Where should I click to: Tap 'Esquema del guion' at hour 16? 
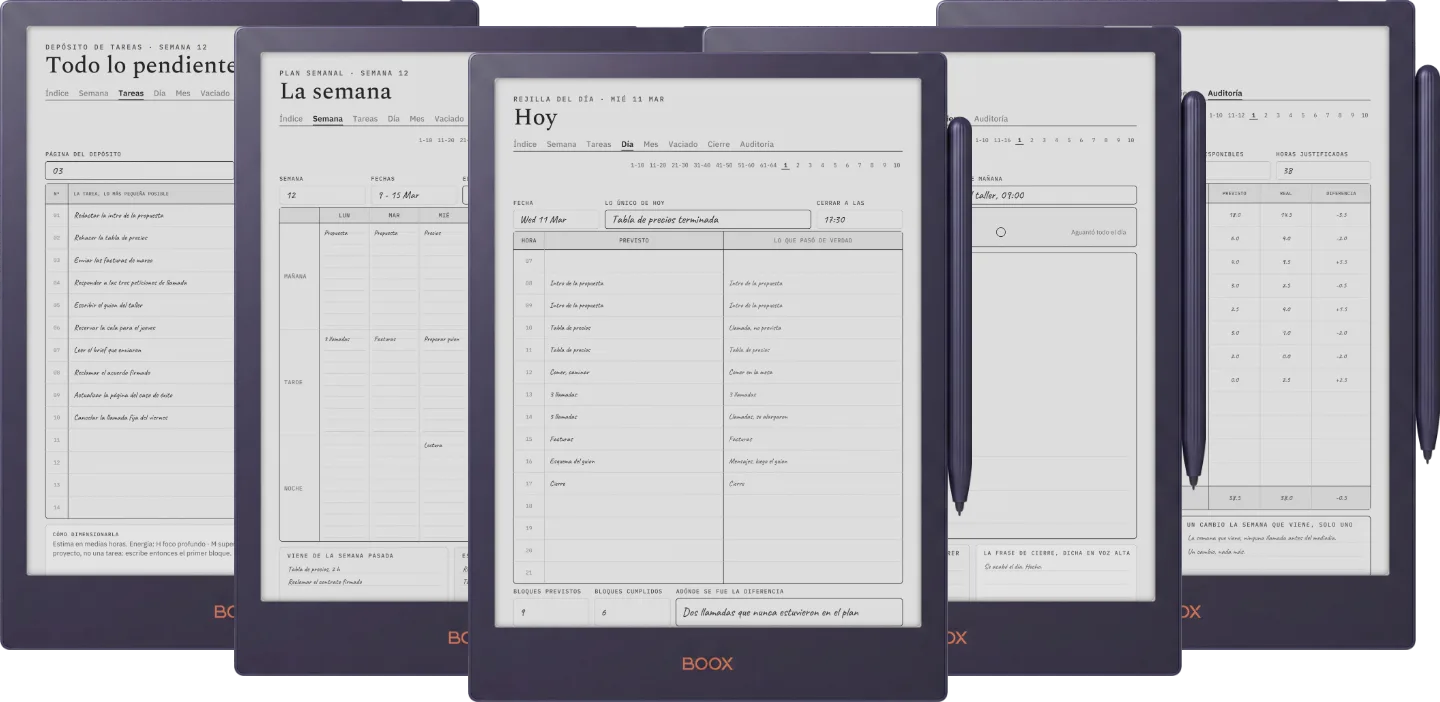[634, 461]
